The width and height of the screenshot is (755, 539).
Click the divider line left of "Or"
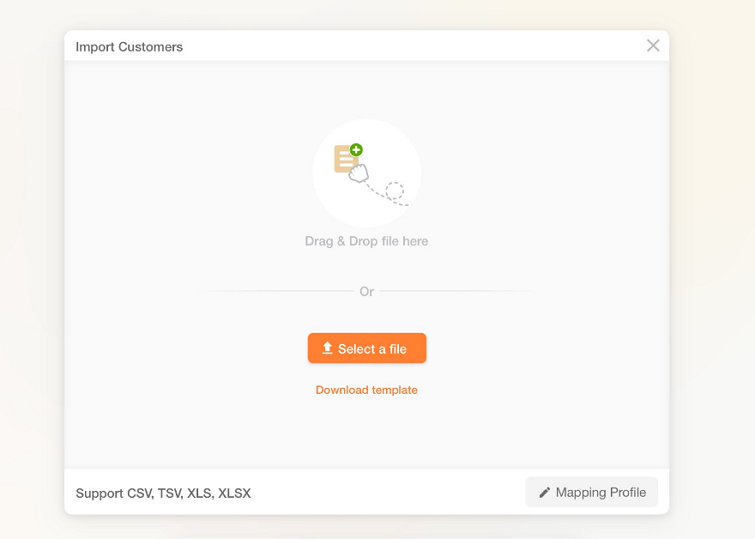coord(280,292)
